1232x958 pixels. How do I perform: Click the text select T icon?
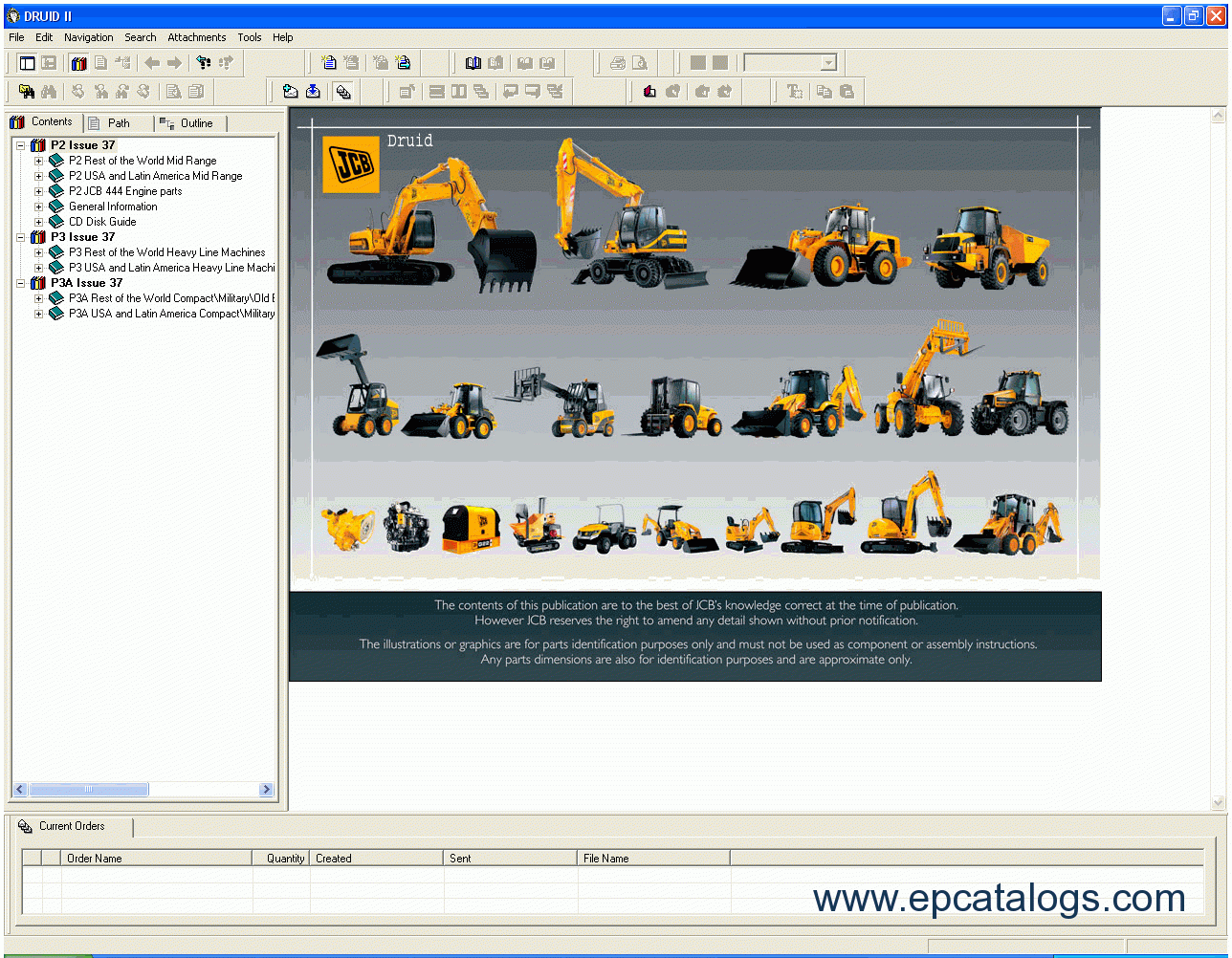(794, 92)
